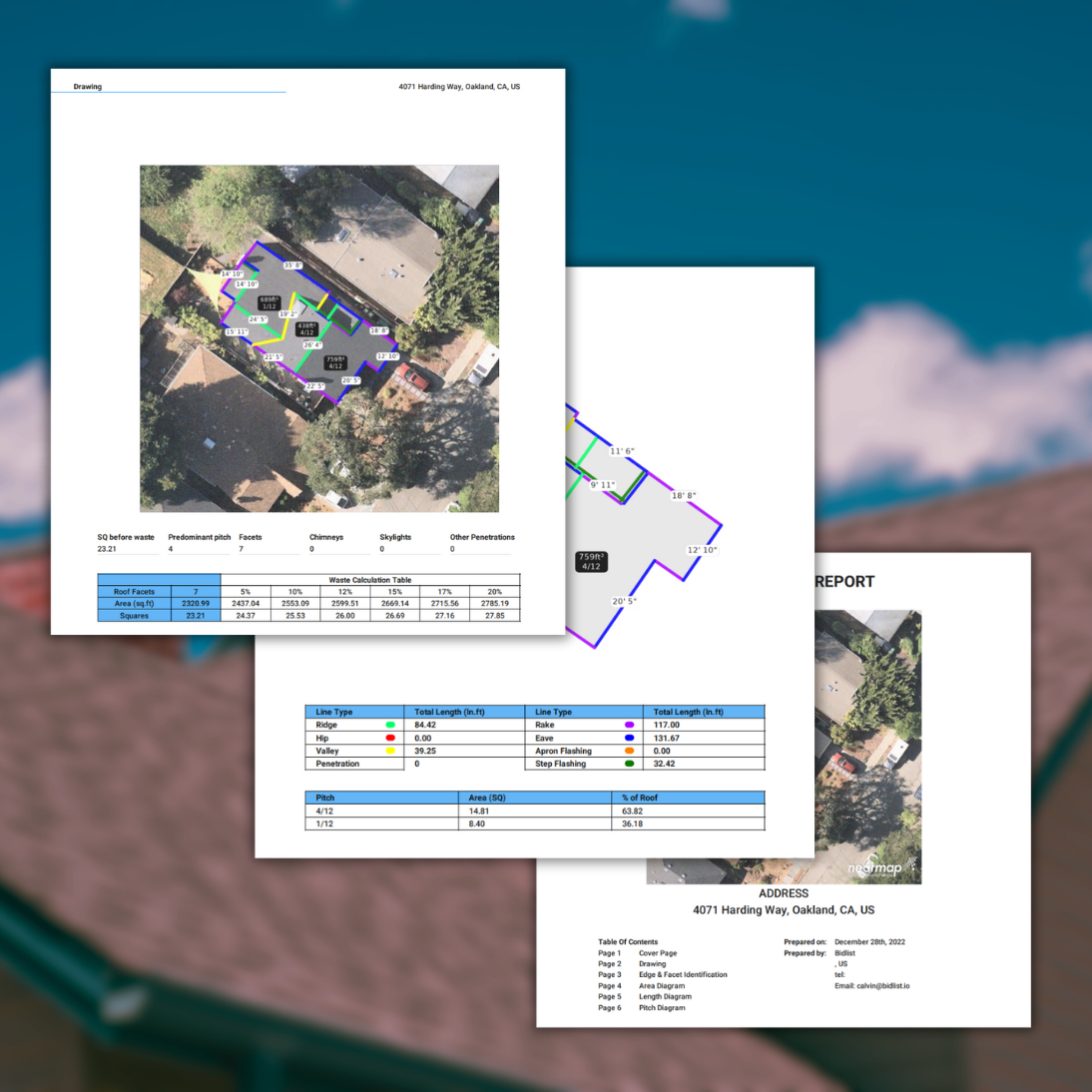Click the 4071 Harding Way address heading
1092x1092 pixels.
(x=783, y=909)
